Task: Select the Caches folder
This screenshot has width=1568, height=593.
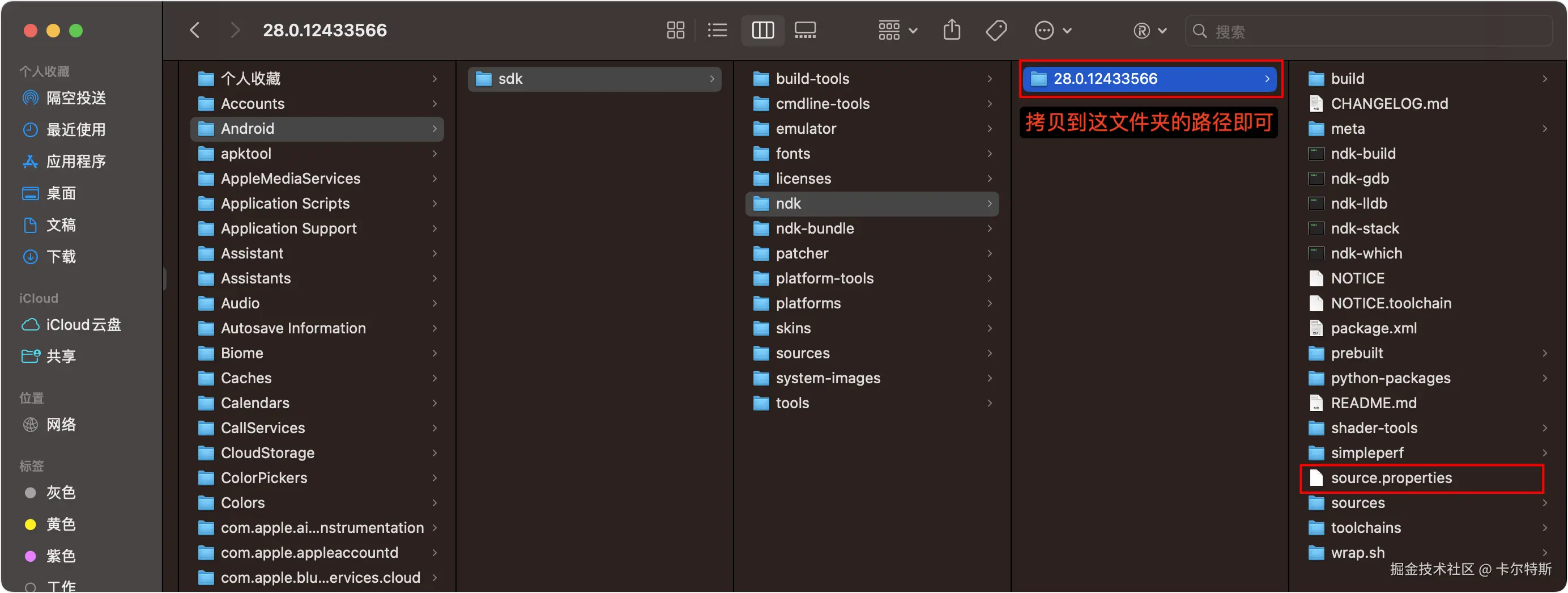Action: coord(317,379)
